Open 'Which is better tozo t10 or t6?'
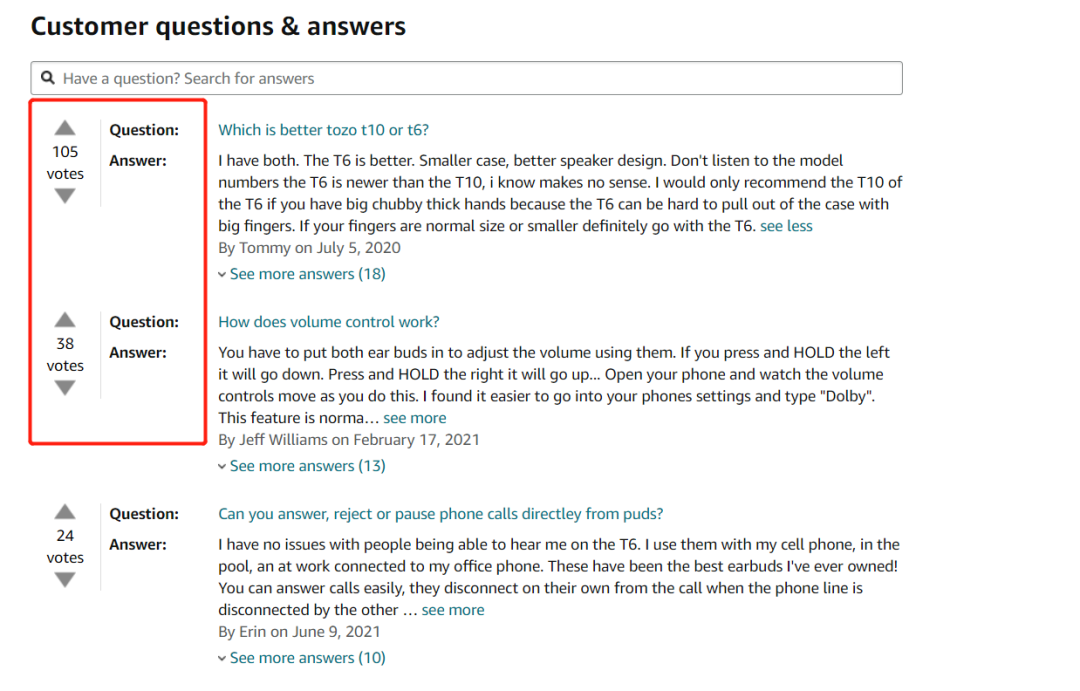This screenshot has height=691, width=1080. point(324,130)
